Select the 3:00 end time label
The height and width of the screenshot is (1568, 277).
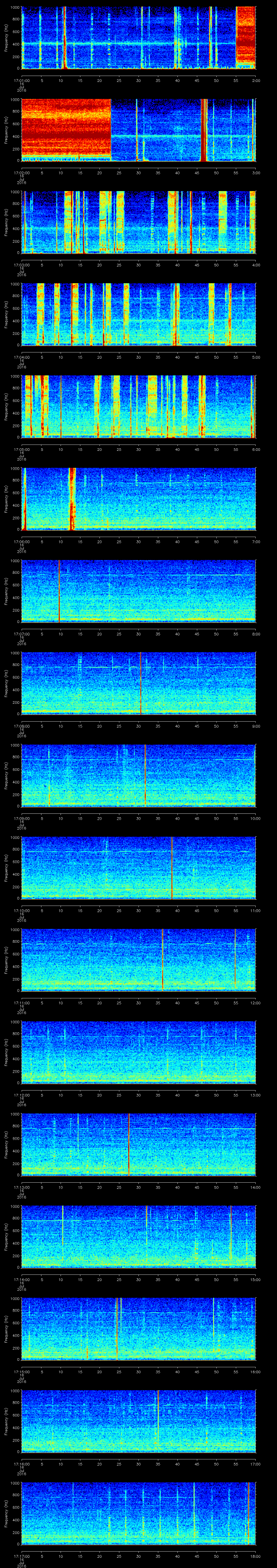click(256, 172)
